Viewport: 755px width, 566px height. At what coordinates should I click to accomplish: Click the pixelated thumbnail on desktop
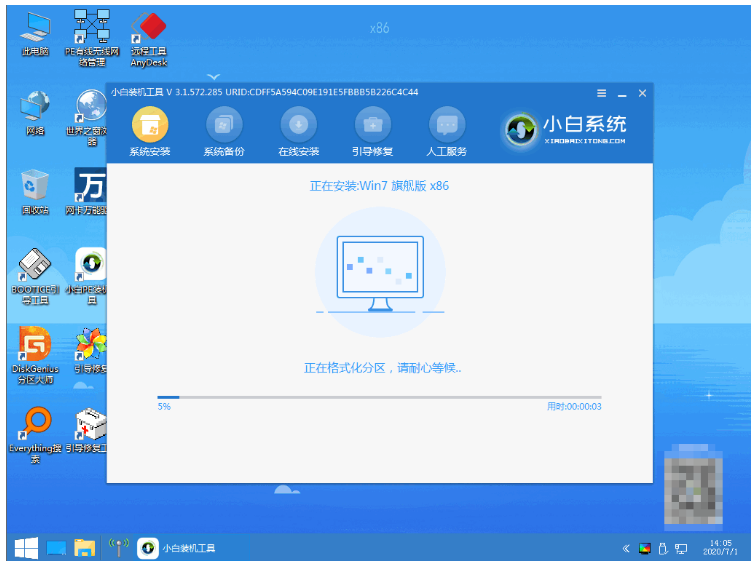point(693,485)
